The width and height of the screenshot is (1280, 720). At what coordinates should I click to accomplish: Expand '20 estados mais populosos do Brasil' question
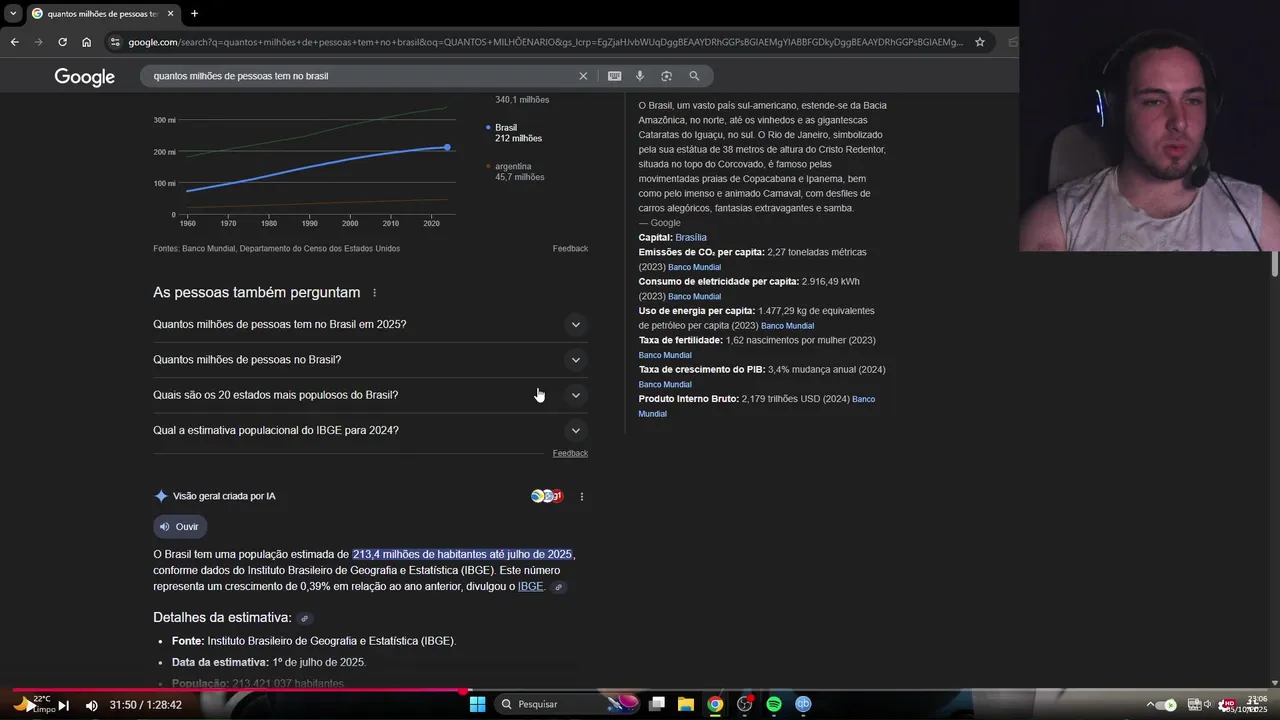point(370,395)
